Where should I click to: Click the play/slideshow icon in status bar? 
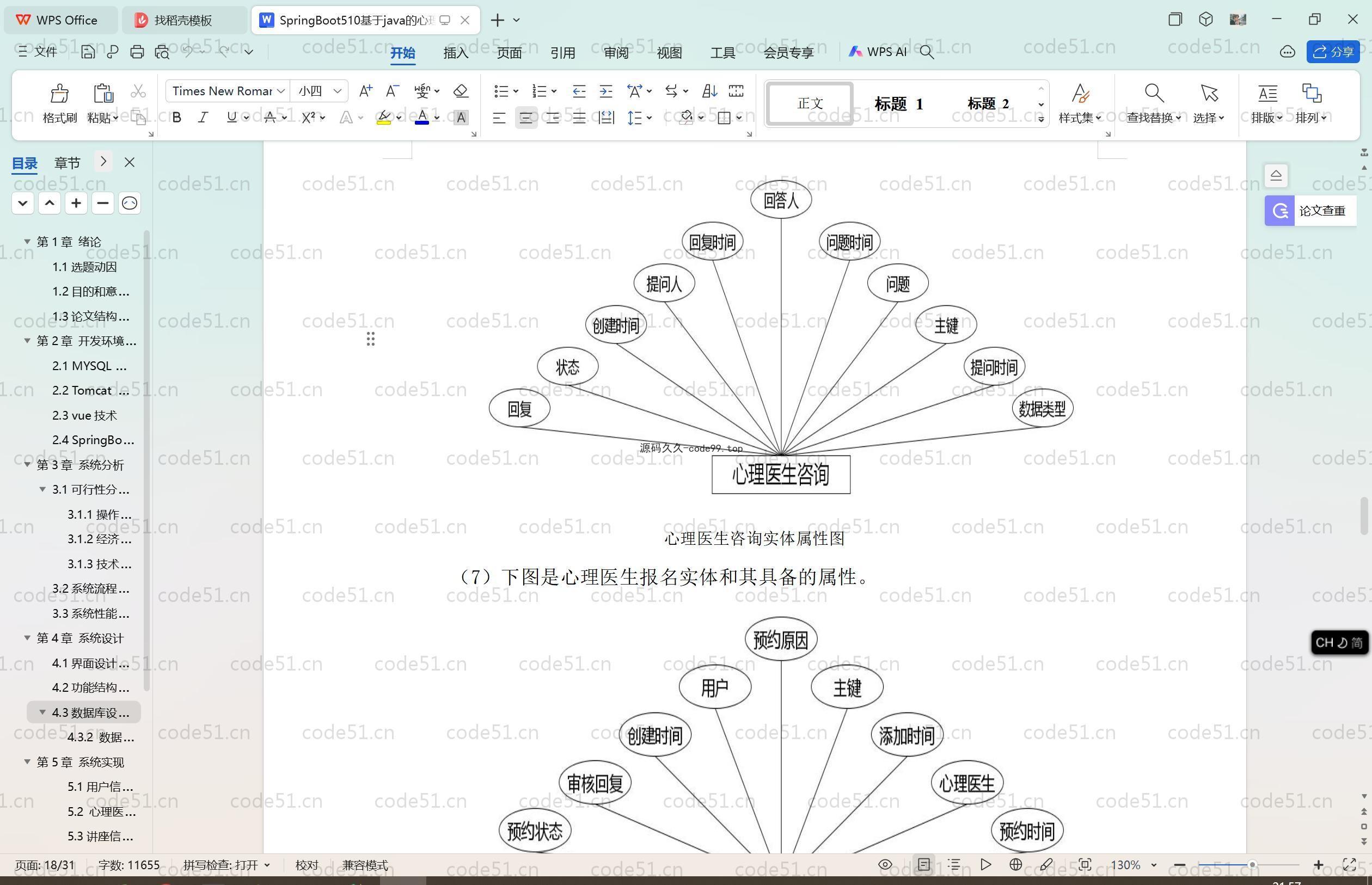pos(986,864)
